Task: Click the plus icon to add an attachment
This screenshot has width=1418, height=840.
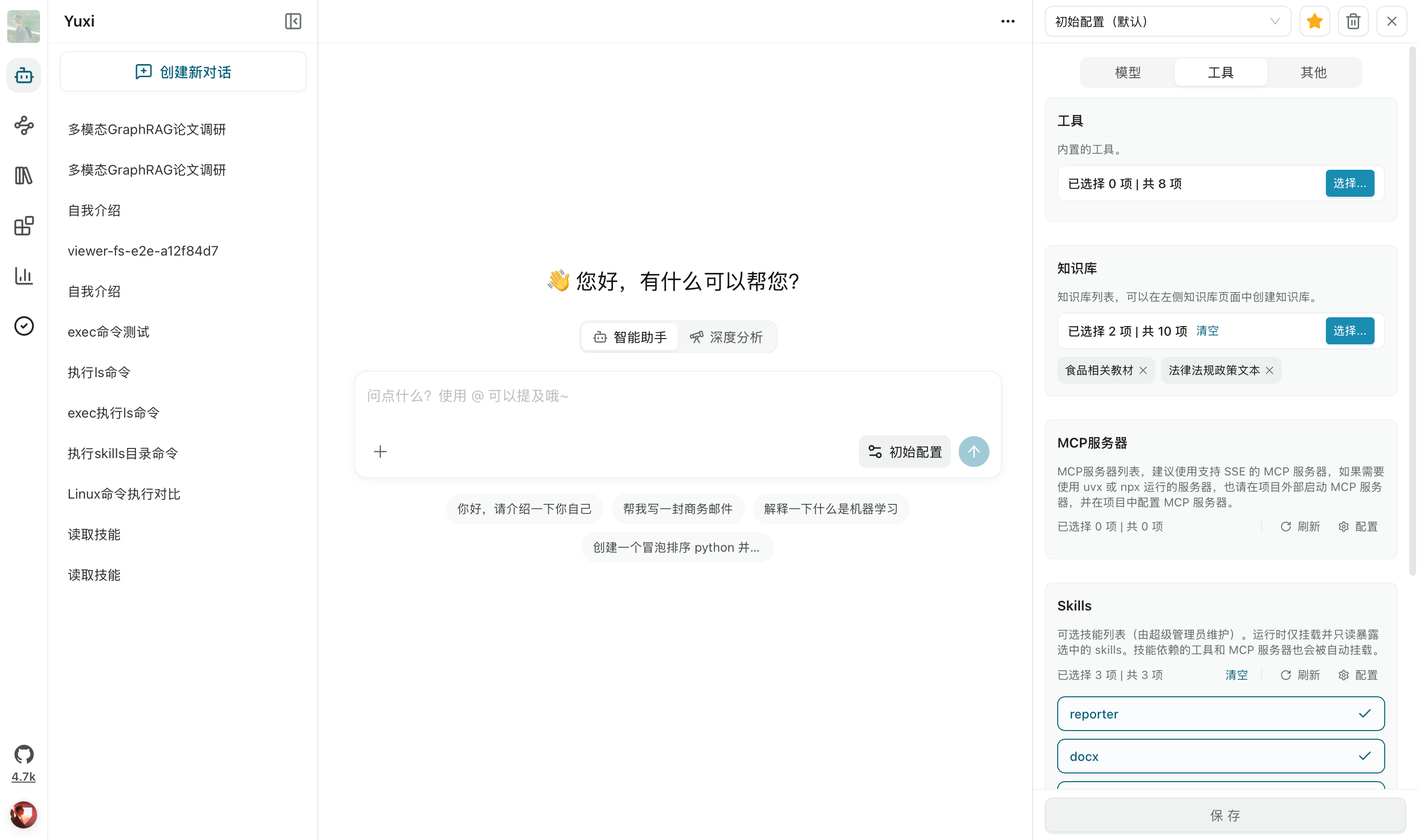Action: [381, 451]
